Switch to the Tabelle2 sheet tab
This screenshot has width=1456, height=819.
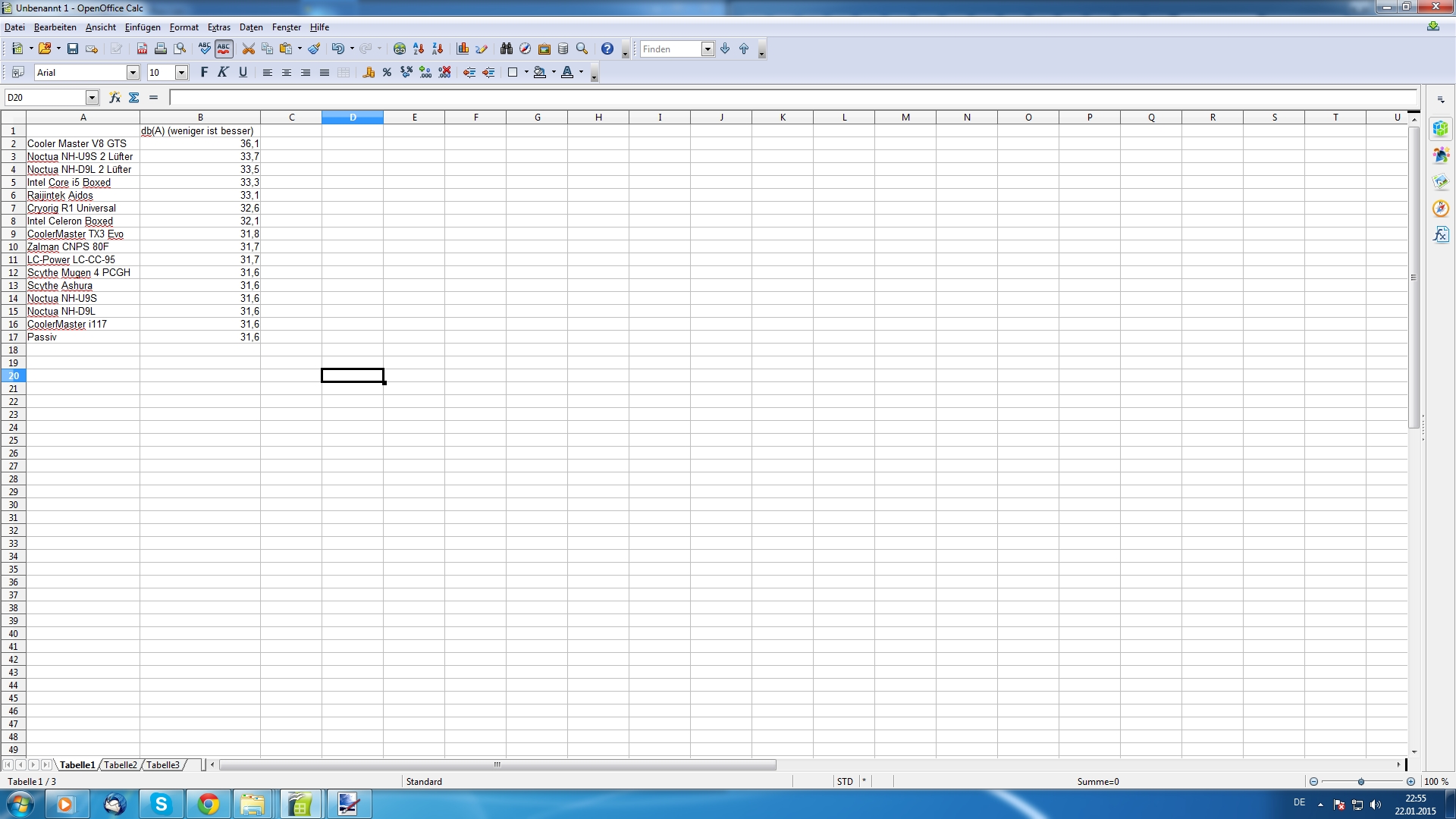coord(121,765)
